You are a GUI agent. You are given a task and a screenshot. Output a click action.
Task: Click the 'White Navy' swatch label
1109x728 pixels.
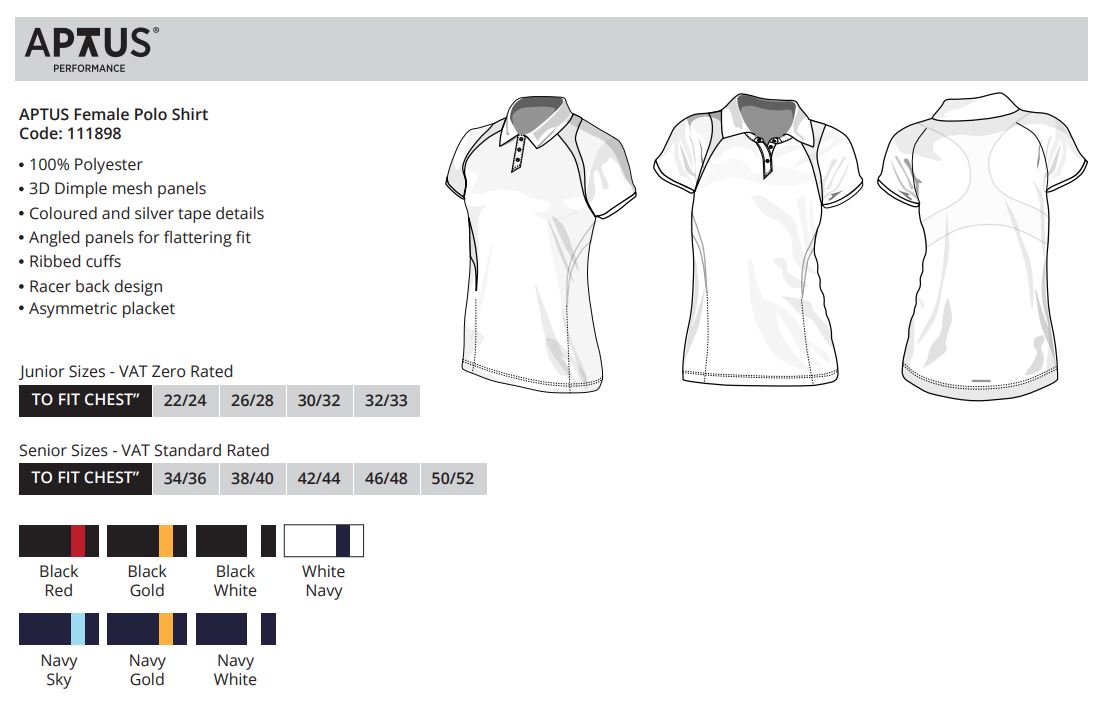324,581
